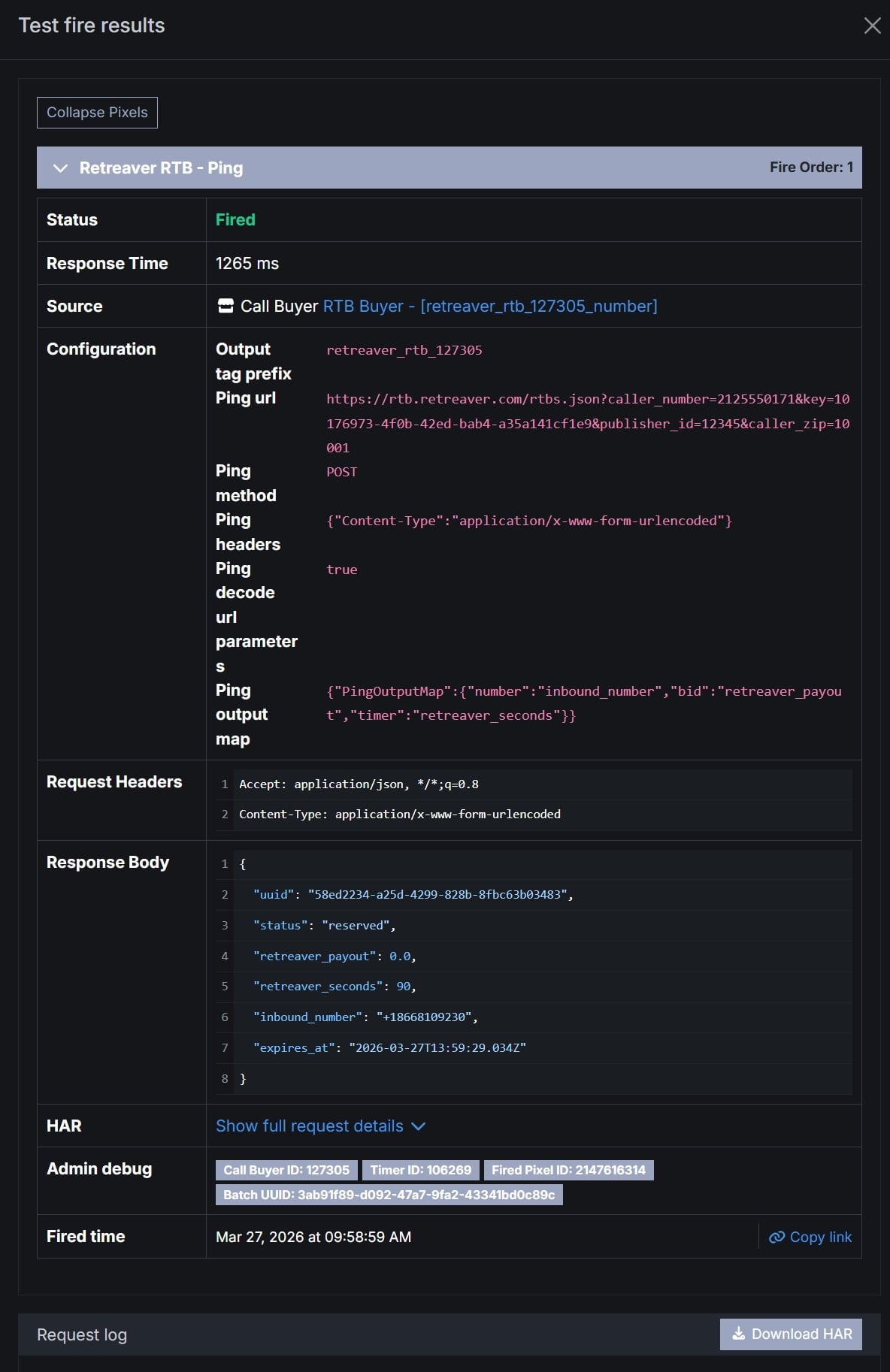Click the Timer ID: 106269 badge
The height and width of the screenshot is (1372, 890).
pos(420,1170)
